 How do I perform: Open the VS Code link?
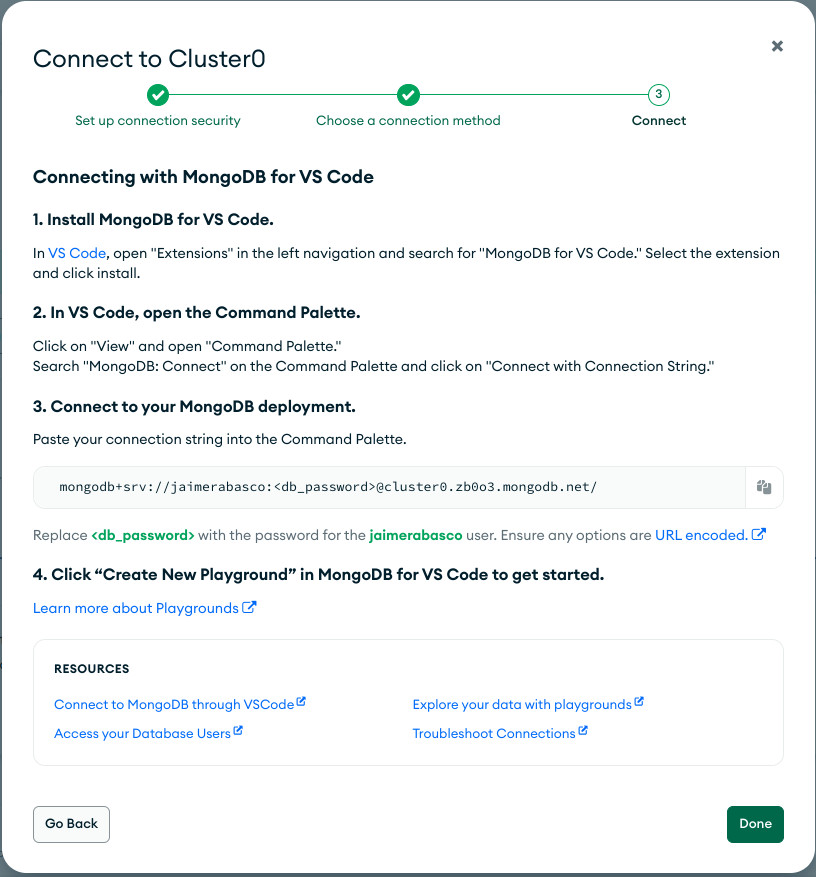pyautogui.click(x=77, y=253)
